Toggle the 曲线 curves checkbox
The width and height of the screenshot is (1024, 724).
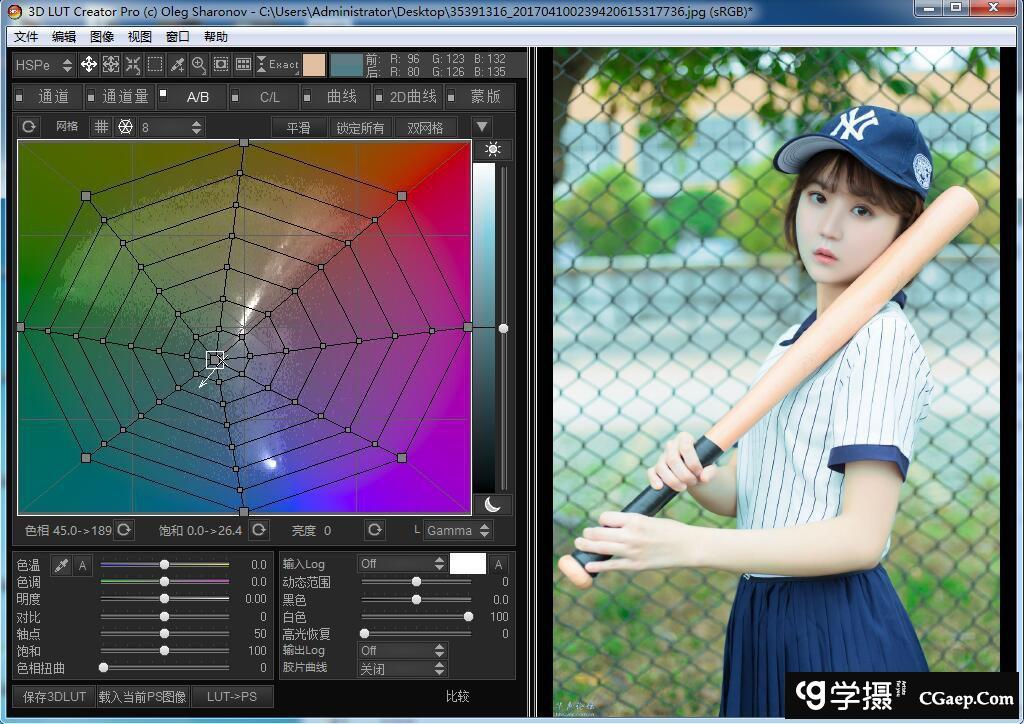(309, 97)
